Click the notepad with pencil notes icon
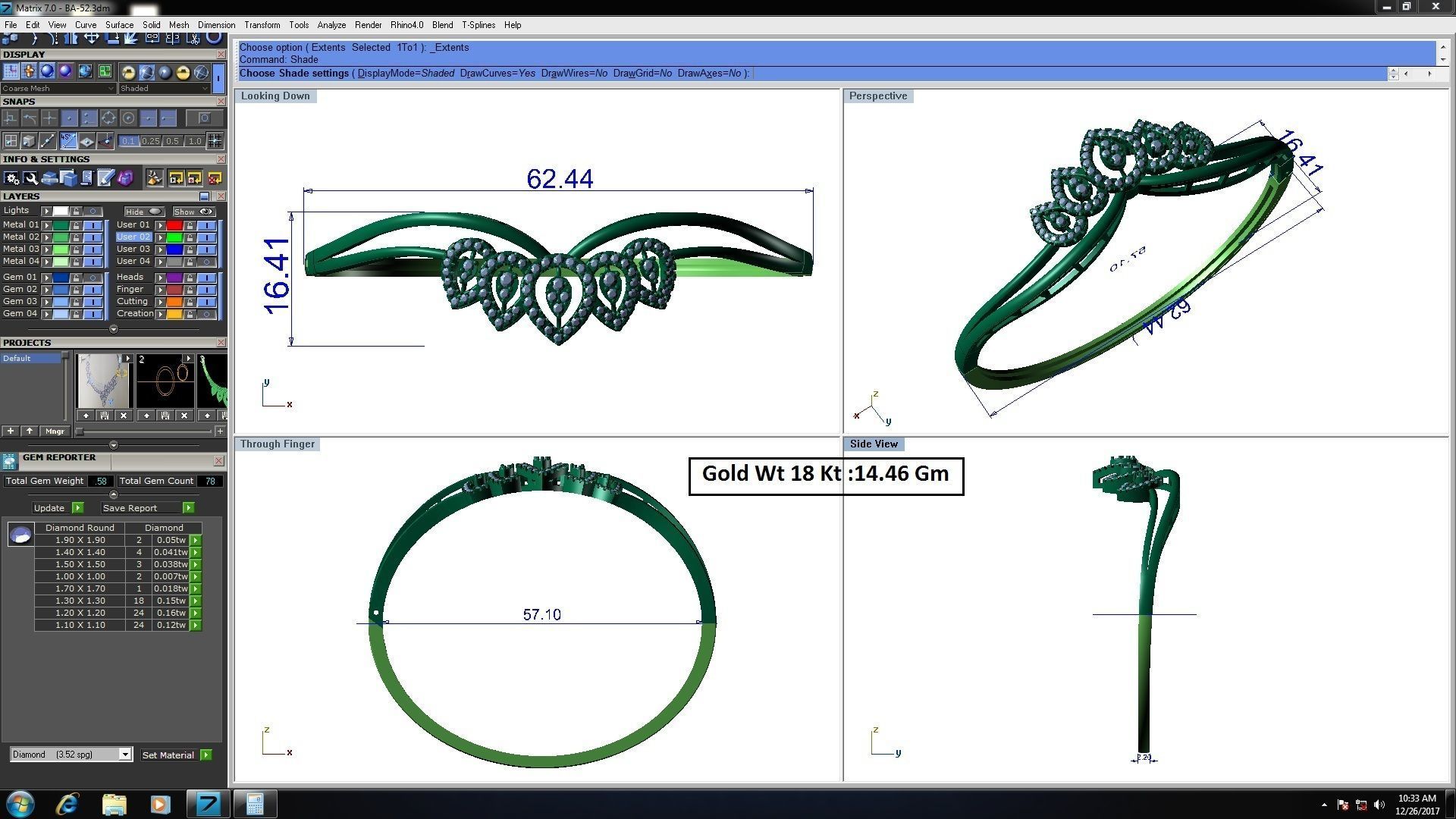 click(x=105, y=178)
